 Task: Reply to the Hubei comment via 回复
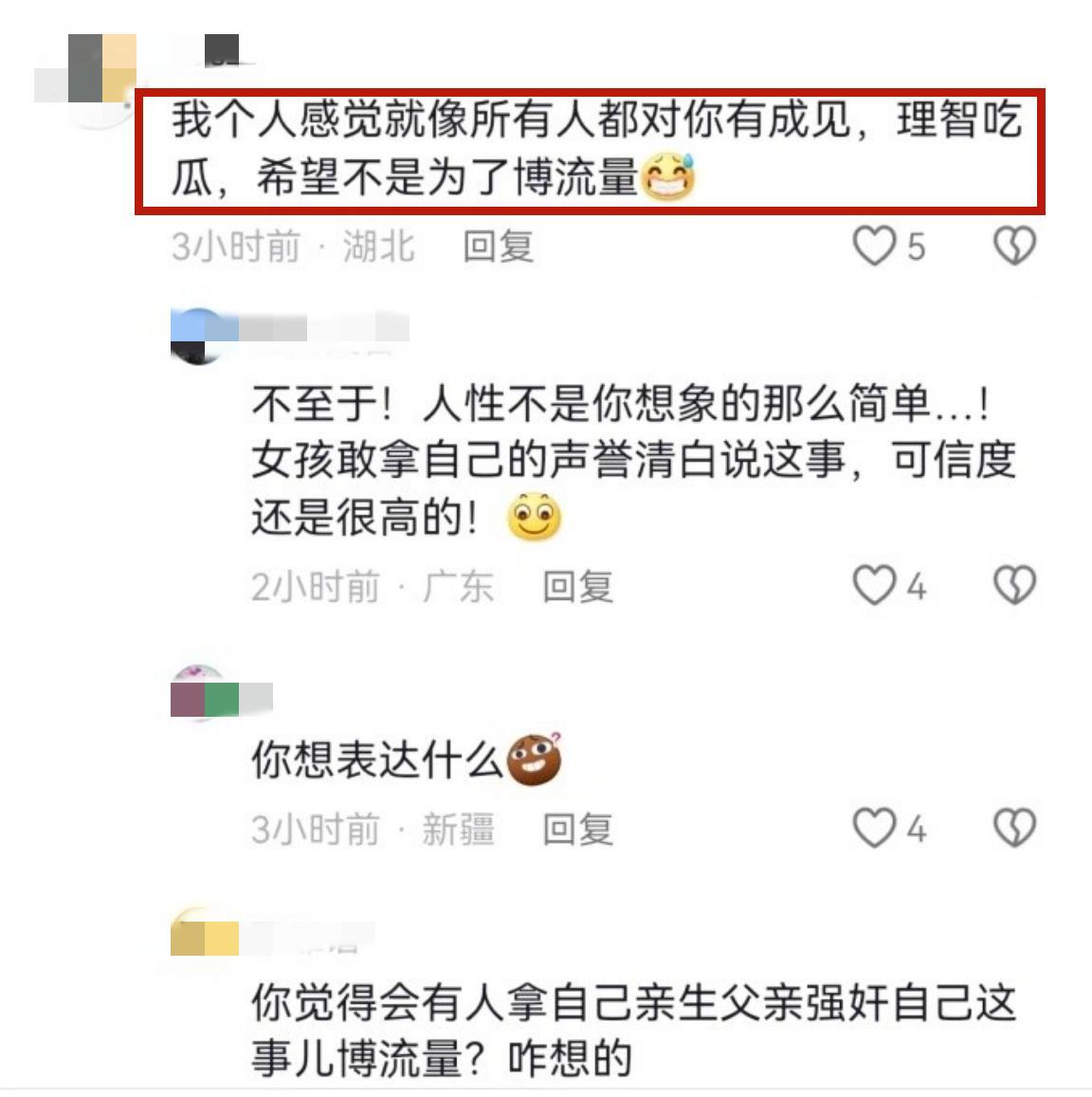click(499, 247)
